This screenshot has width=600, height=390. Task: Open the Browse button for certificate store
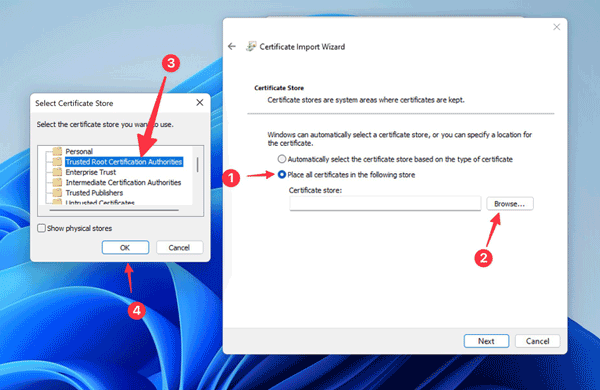click(510, 204)
